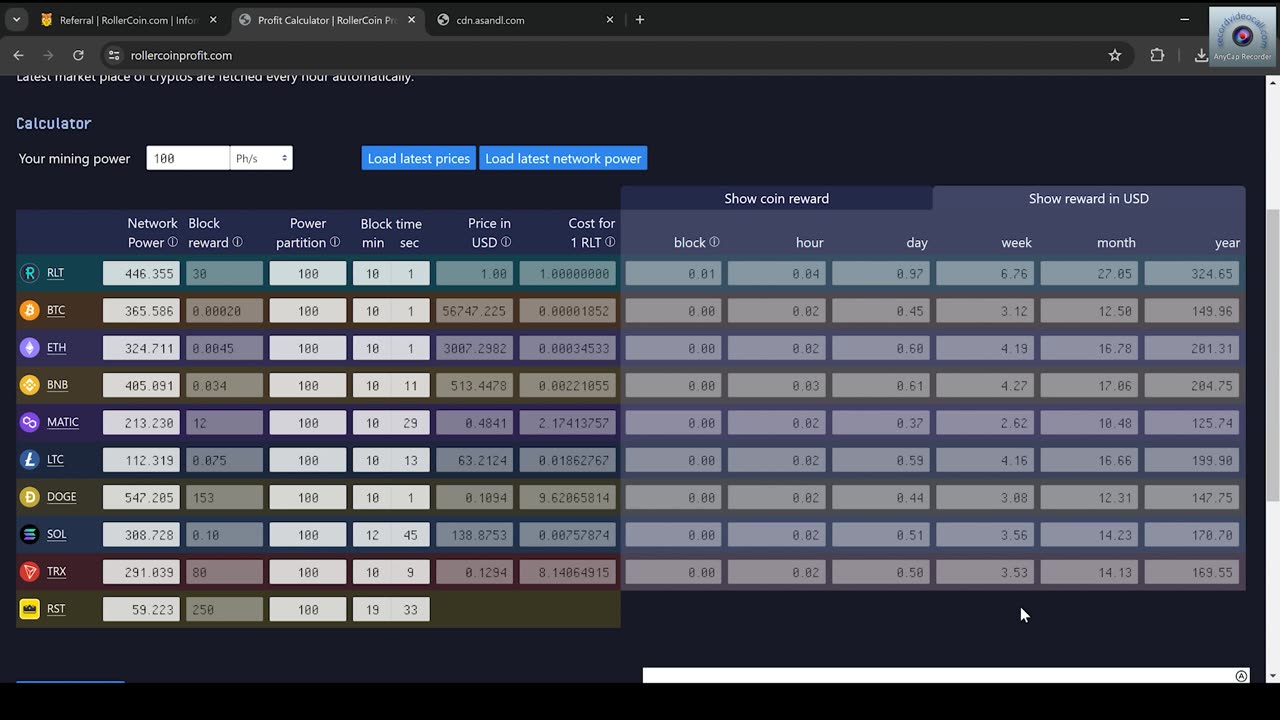Go back in browser history
1280x720 pixels.
pos(18,55)
